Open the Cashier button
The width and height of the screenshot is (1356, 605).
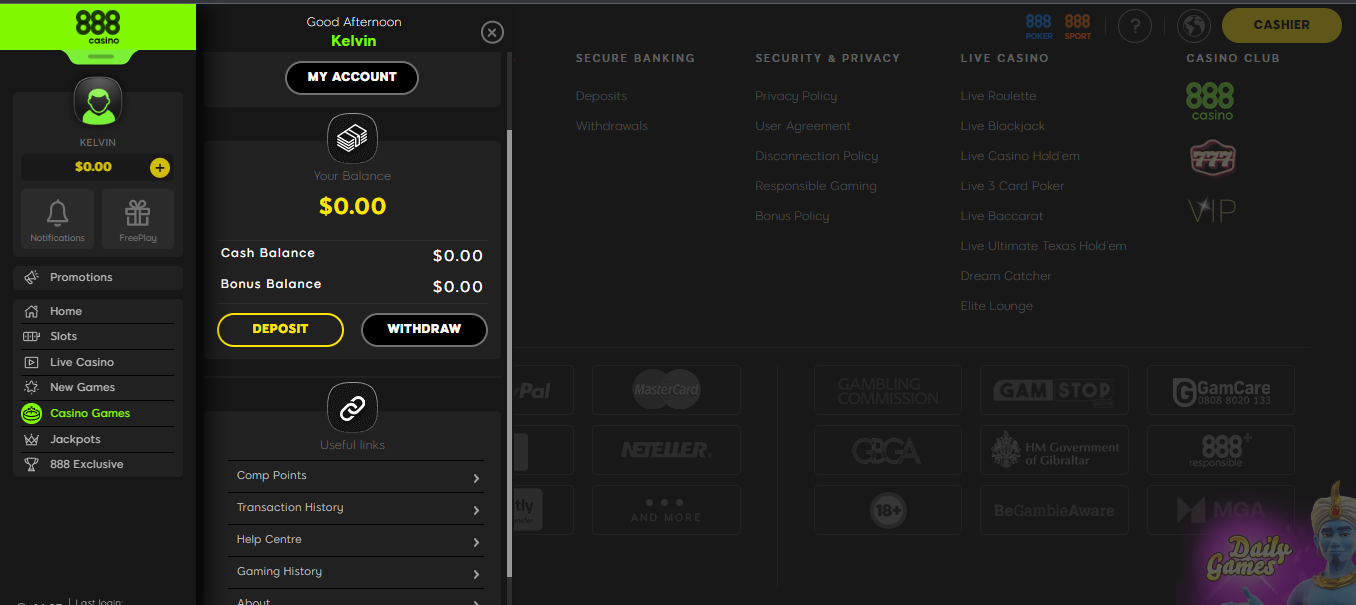coord(1282,25)
